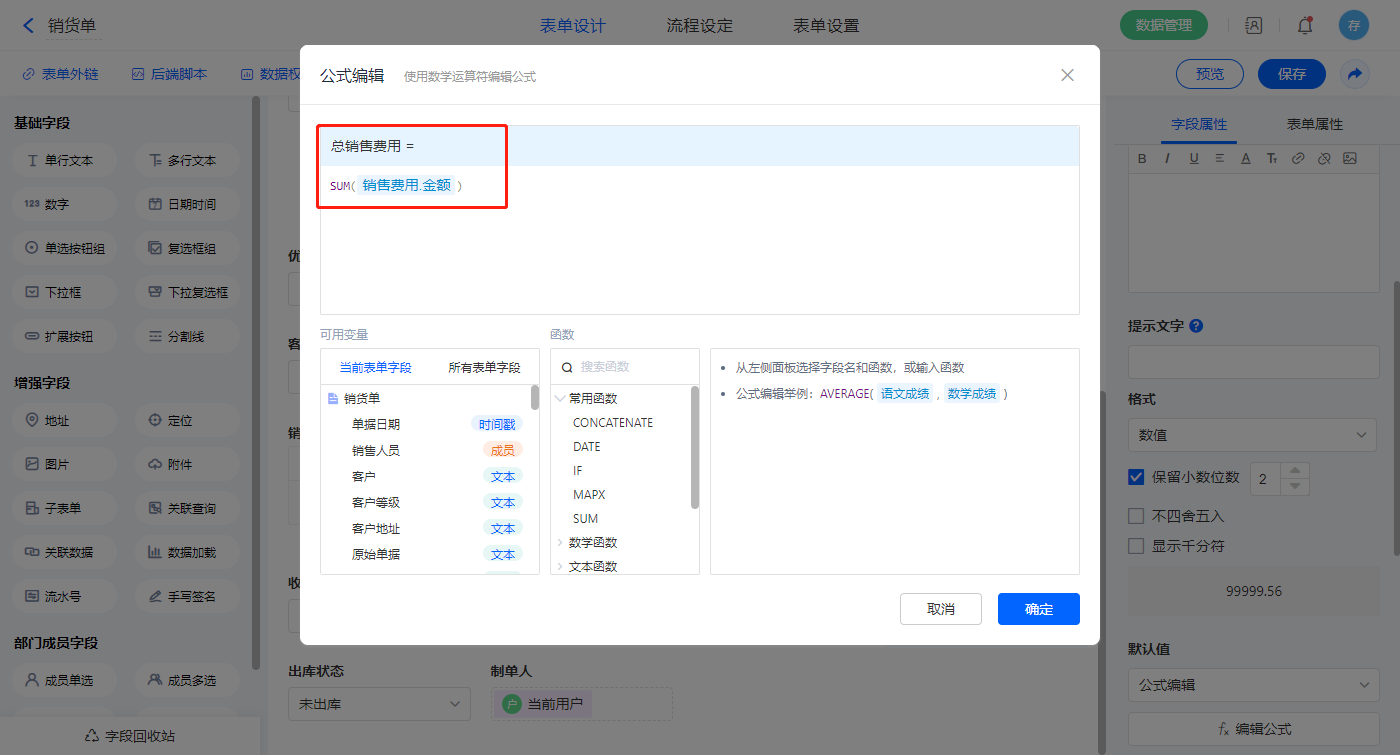Viewport: 1400px width, 755px height.
Task: Click the function list scrollbar
Action: 695,448
